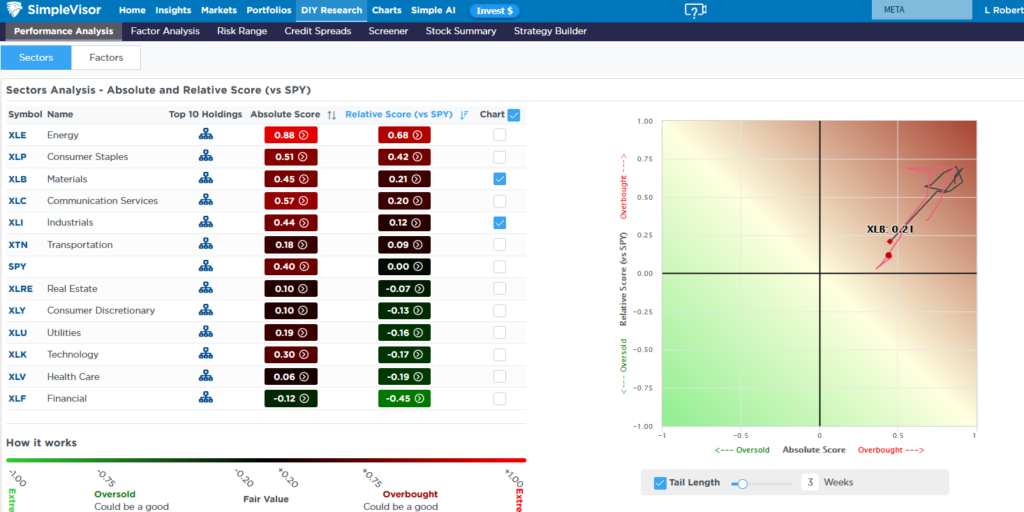Click the help video icon in header
Viewport: 1024px width, 512px height.
click(695, 11)
